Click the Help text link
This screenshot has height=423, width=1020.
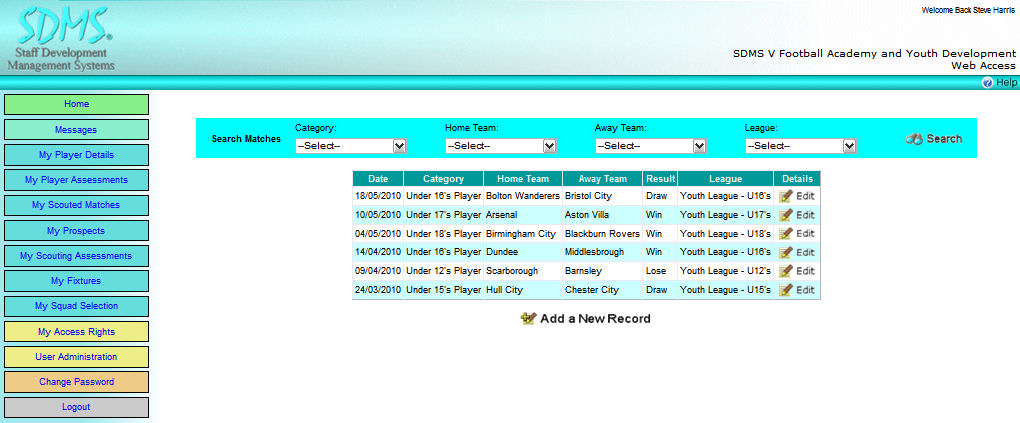pos(1006,83)
